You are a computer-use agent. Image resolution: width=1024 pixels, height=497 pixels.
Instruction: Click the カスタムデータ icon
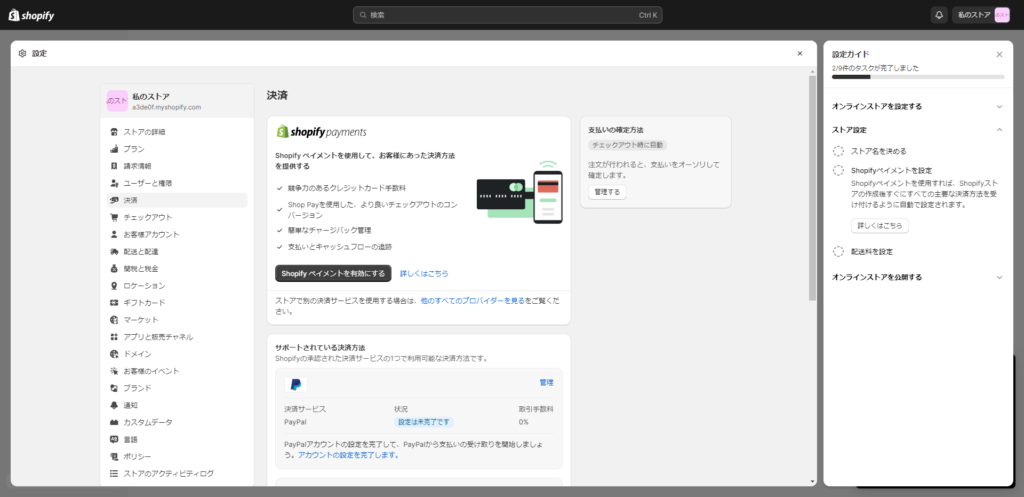tap(114, 422)
